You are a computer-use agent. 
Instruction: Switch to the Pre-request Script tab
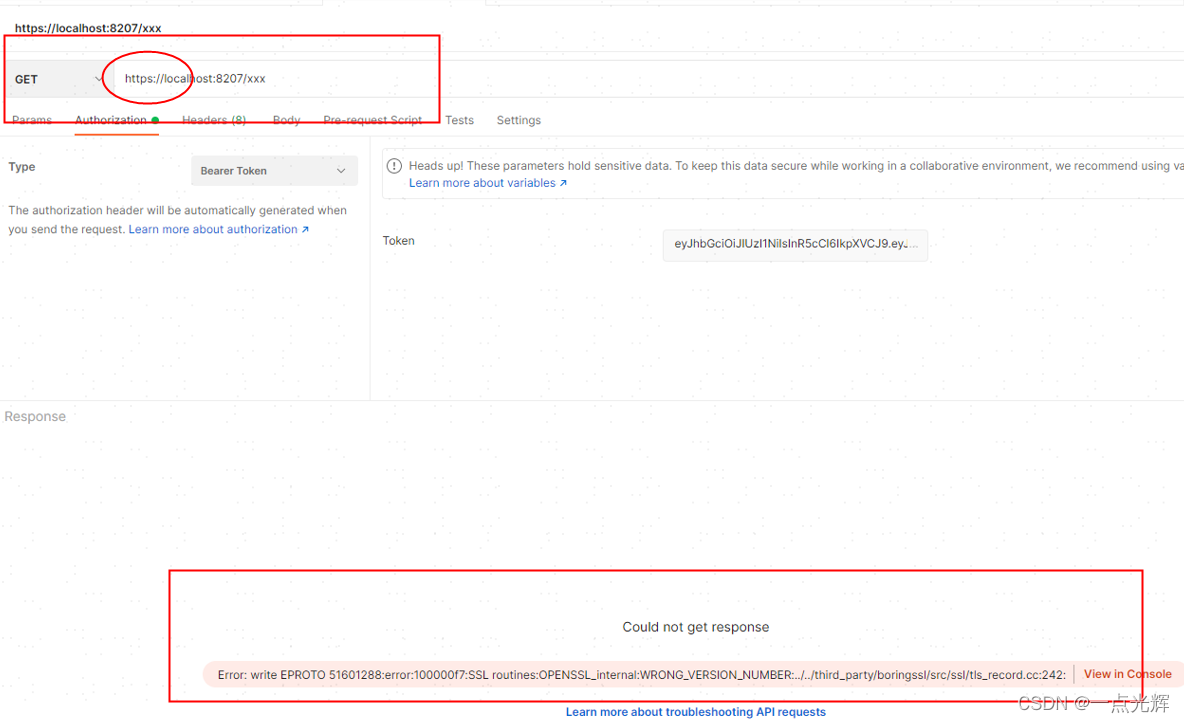pyautogui.click(x=372, y=119)
